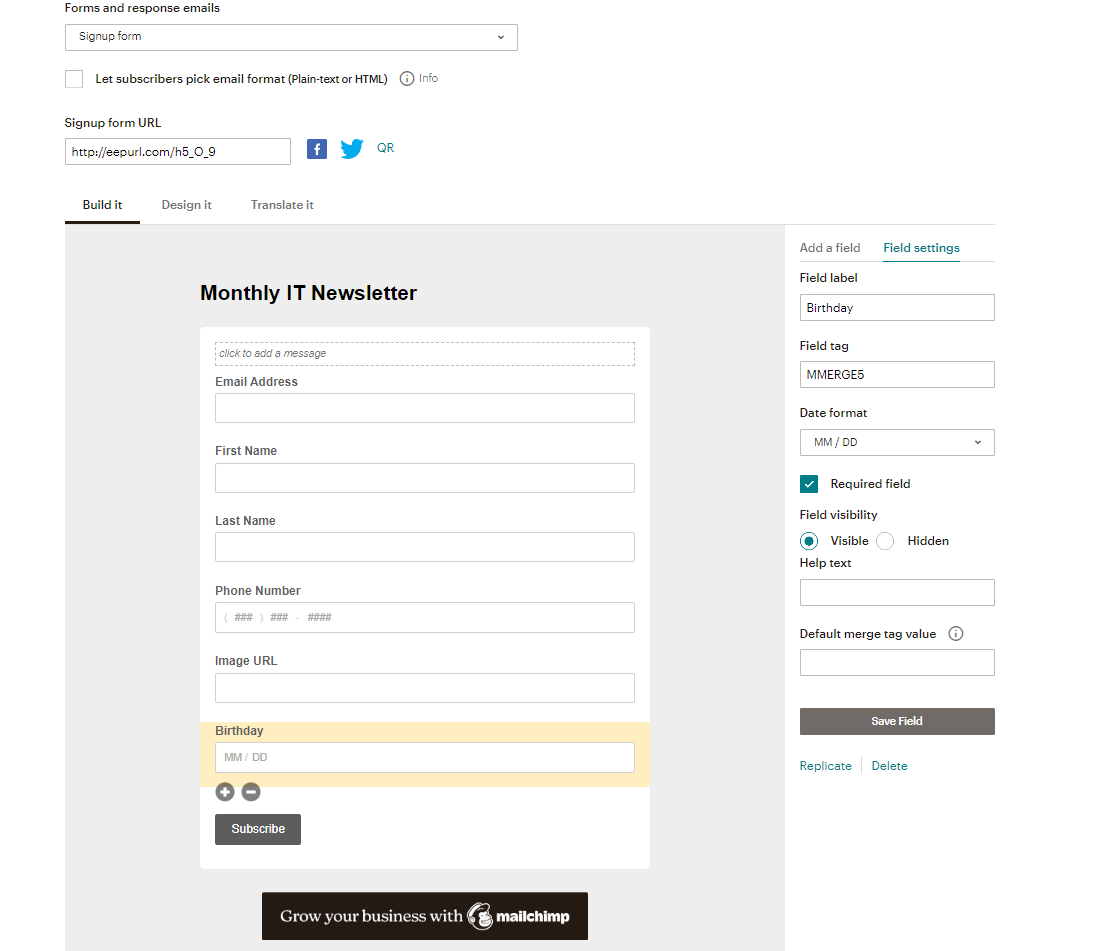Viewport: 1104px width, 951px height.
Task: Click the minus icon below Birthday field
Action: point(251,792)
